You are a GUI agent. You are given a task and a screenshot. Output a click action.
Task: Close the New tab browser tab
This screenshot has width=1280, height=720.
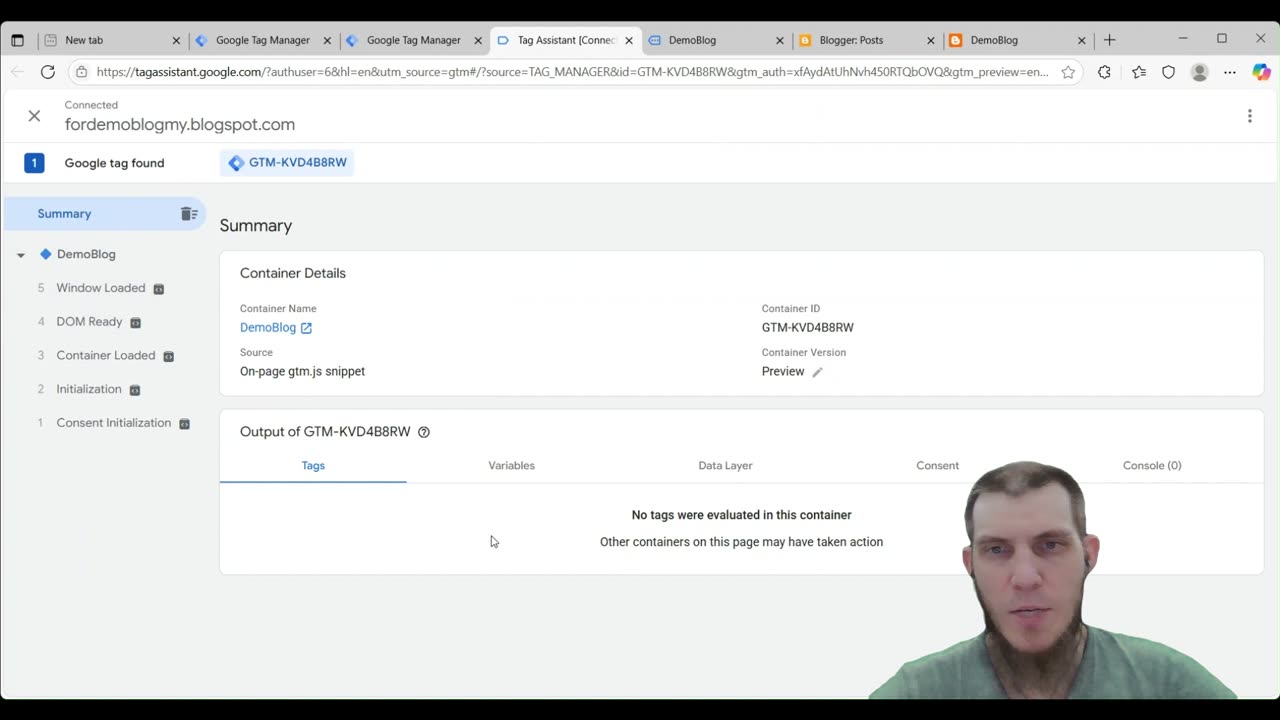(x=177, y=40)
